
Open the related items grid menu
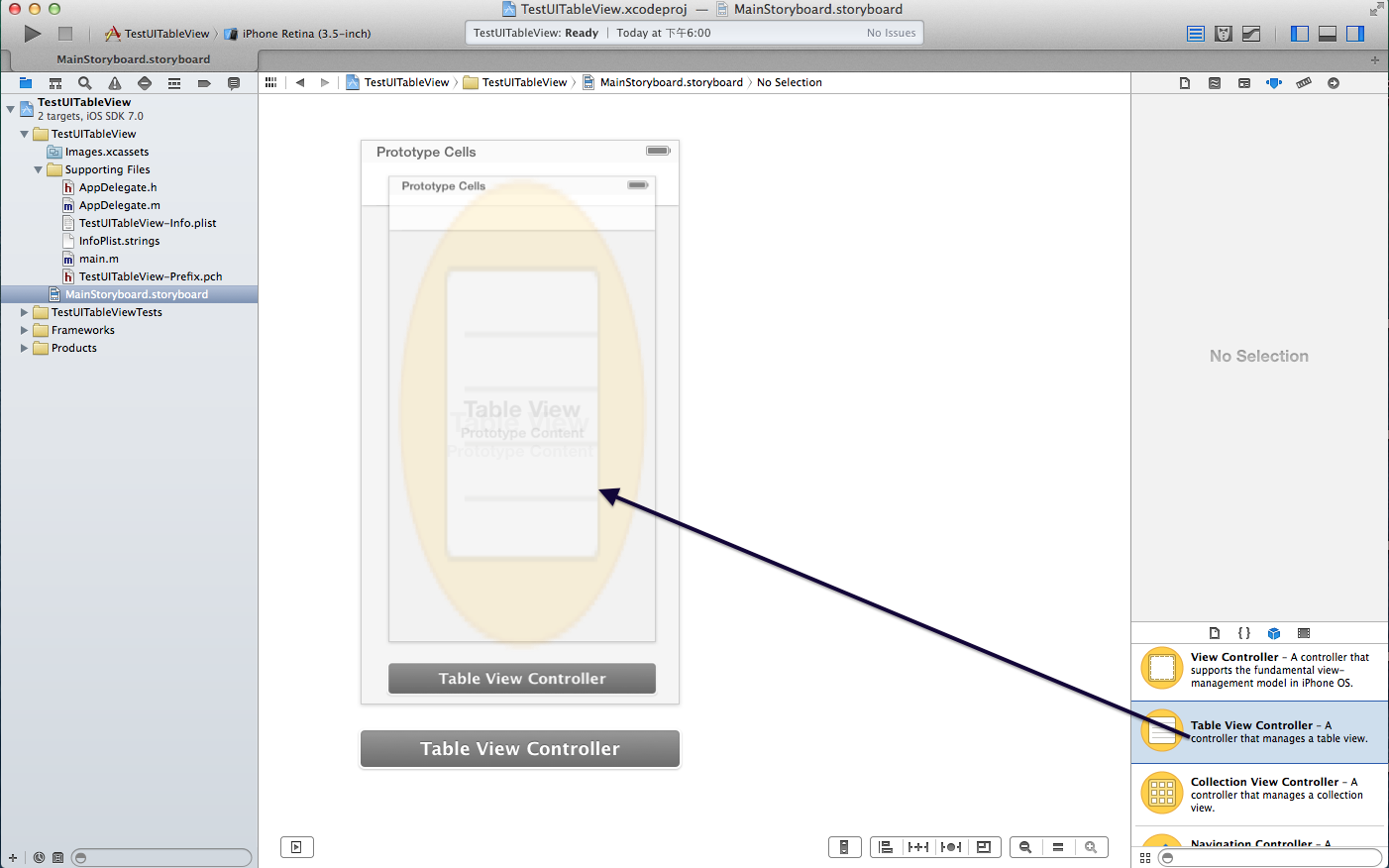(x=270, y=82)
